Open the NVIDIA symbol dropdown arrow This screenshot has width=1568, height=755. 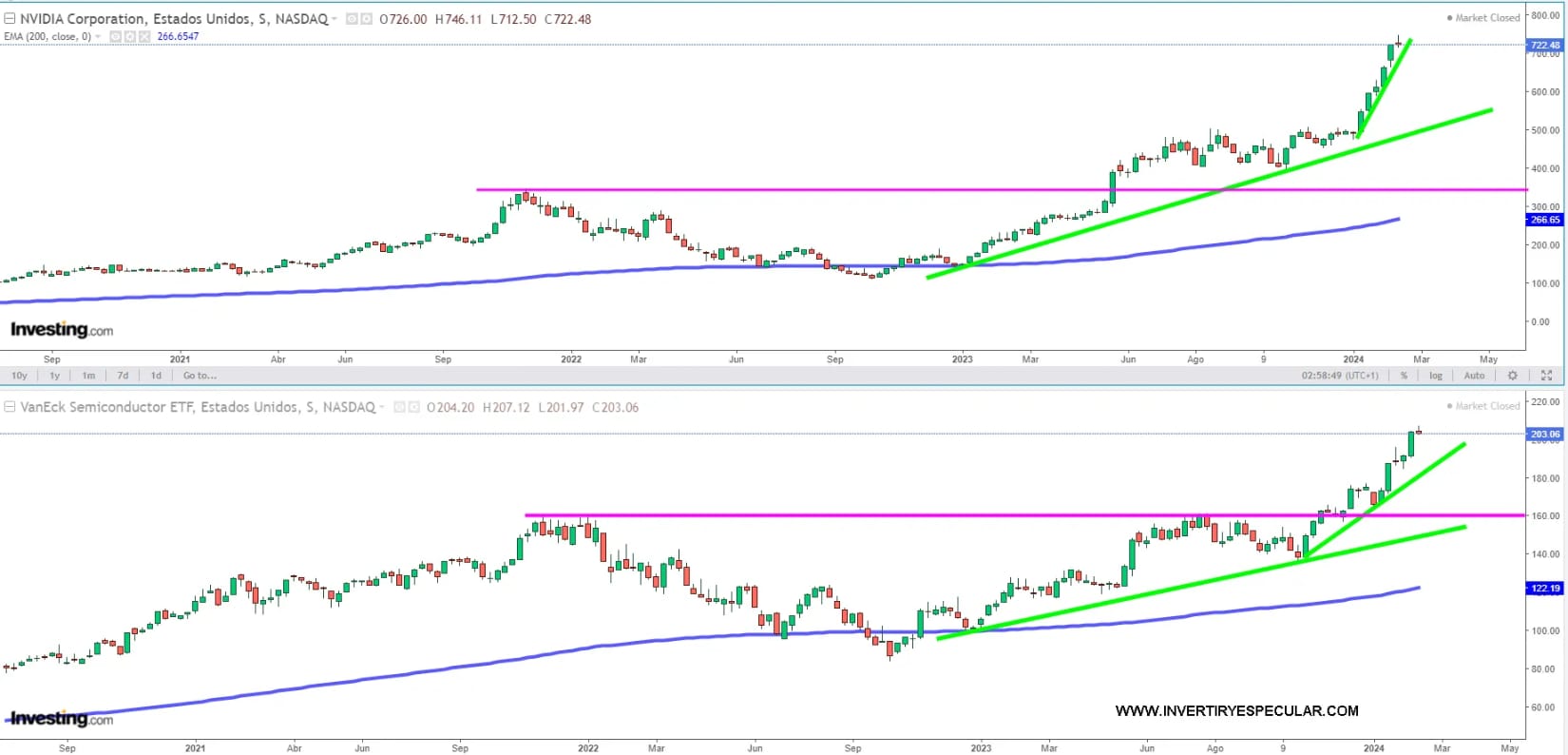(x=335, y=19)
